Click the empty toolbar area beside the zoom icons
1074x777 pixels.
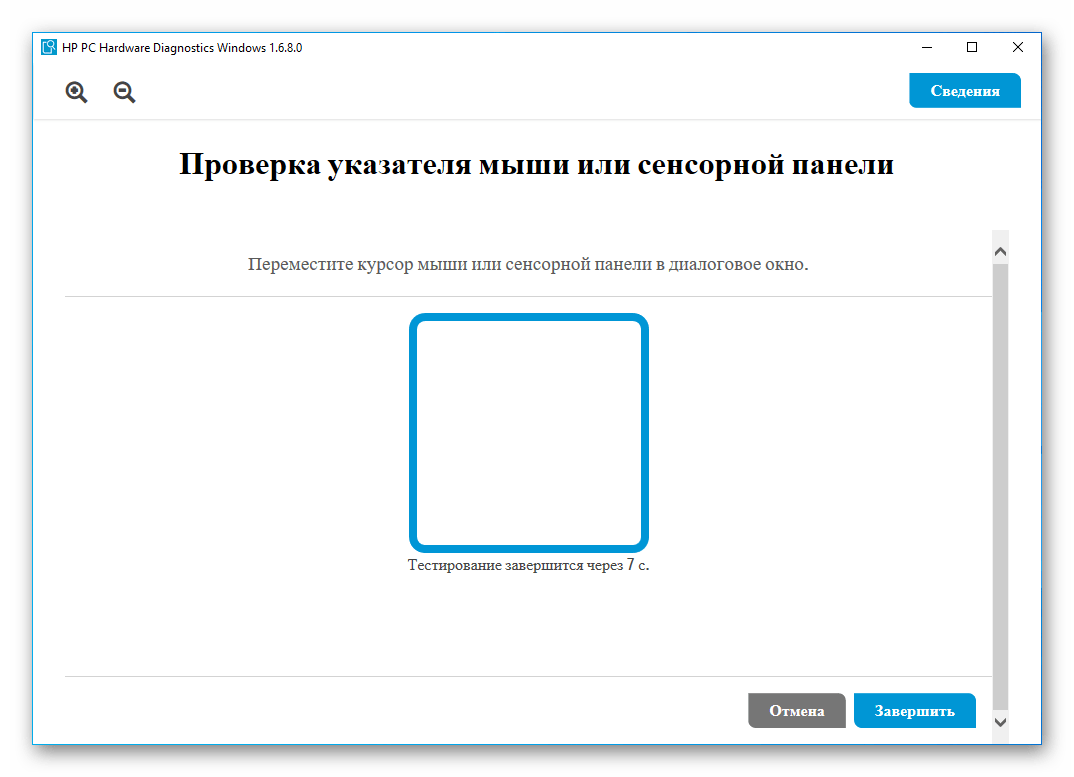coord(500,92)
